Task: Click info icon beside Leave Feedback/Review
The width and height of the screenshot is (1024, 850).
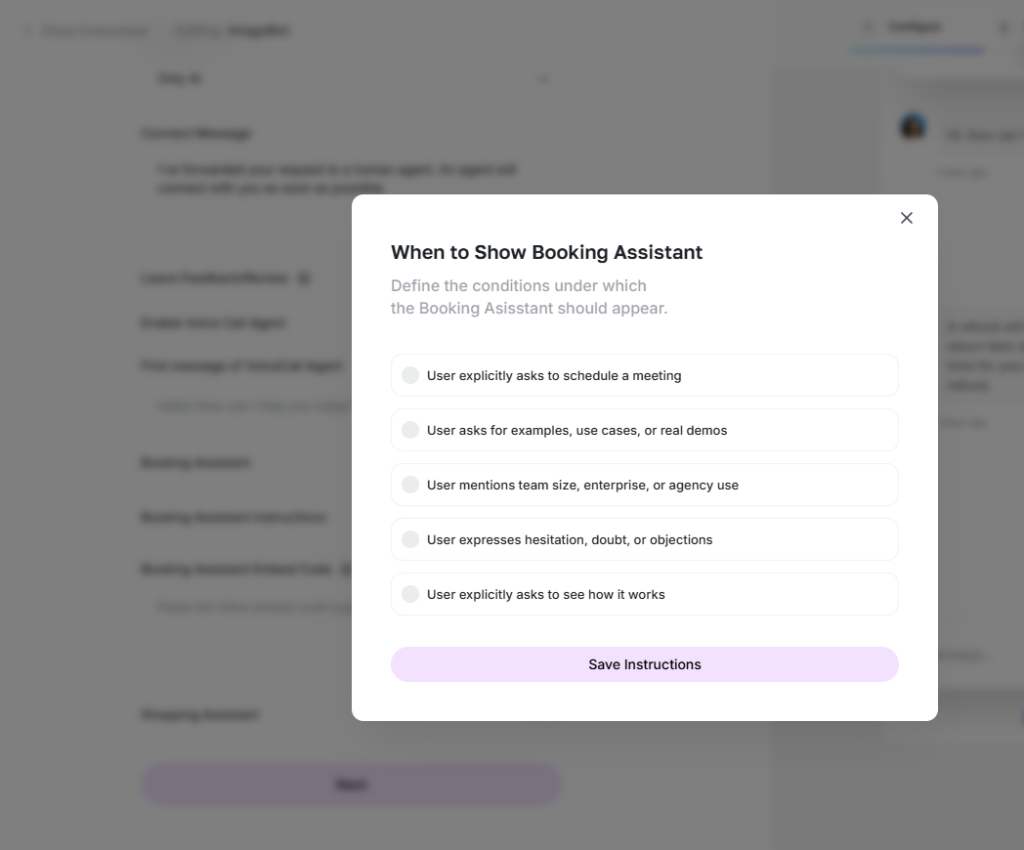Action: coord(304,278)
